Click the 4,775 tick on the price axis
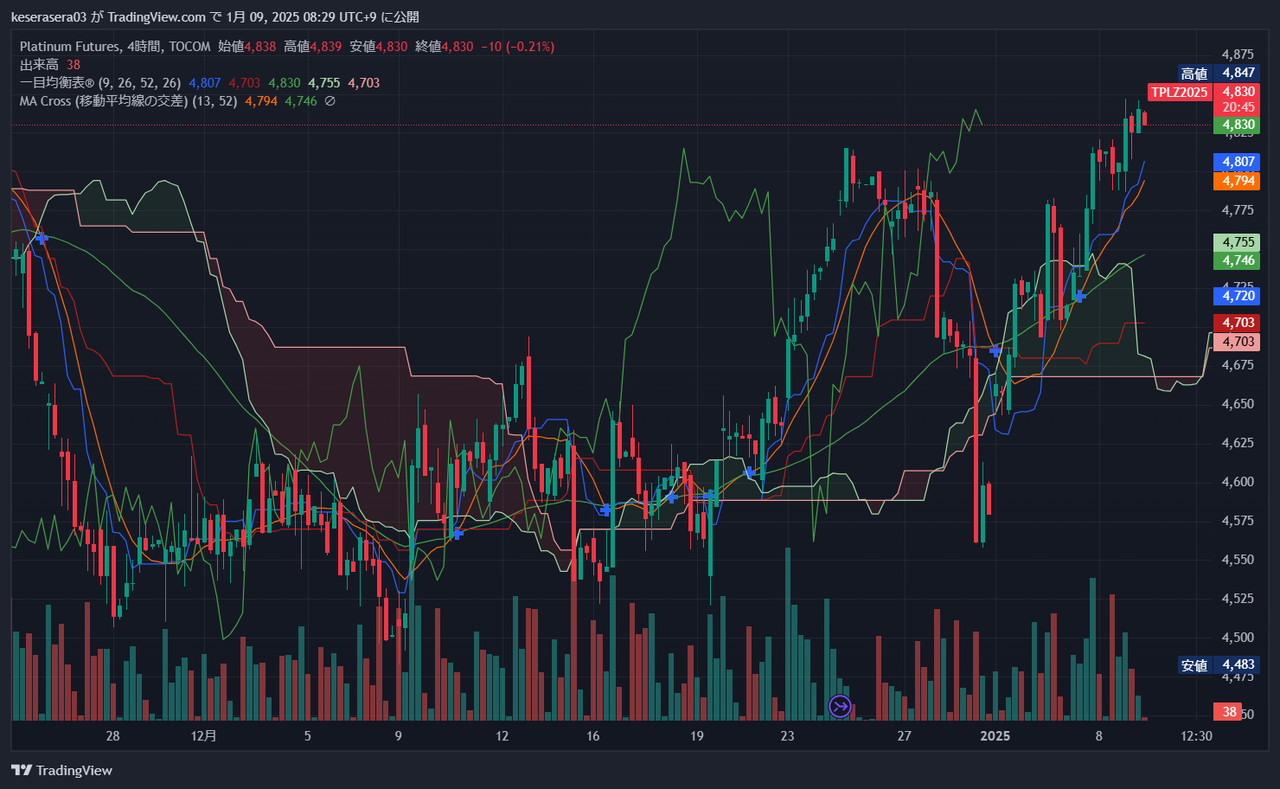Viewport: 1280px width, 789px height. click(x=1238, y=209)
